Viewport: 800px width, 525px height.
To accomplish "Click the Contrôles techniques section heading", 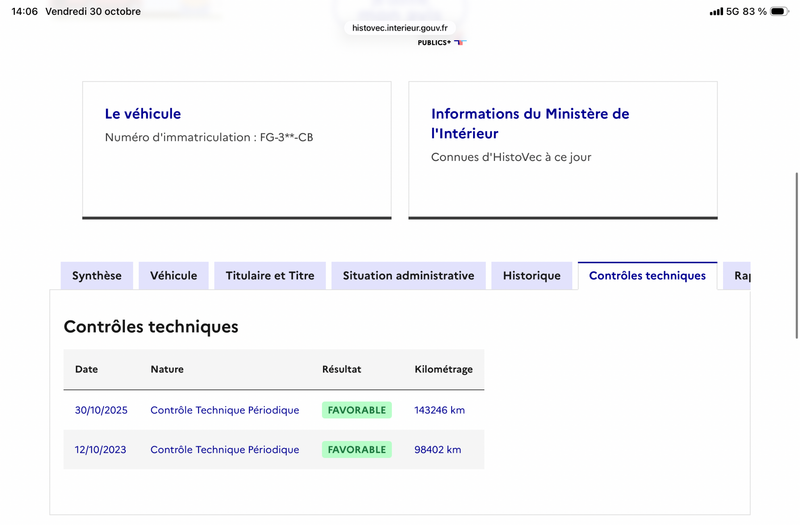I will click(x=151, y=327).
